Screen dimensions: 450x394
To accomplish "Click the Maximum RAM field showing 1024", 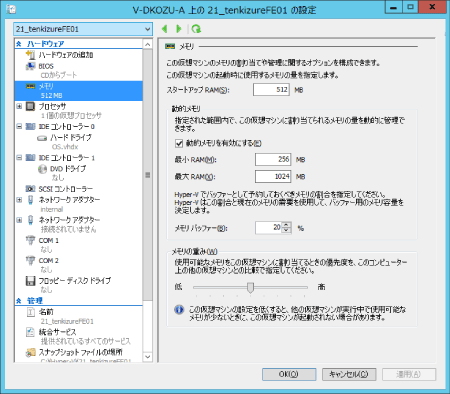I will pyautogui.click(x=273, y=176).
